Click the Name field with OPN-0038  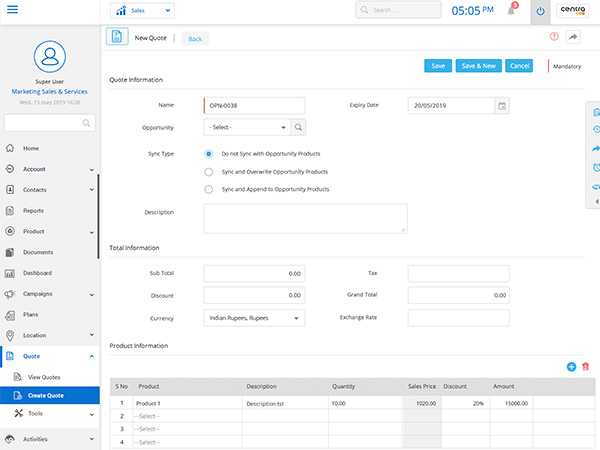254,106
